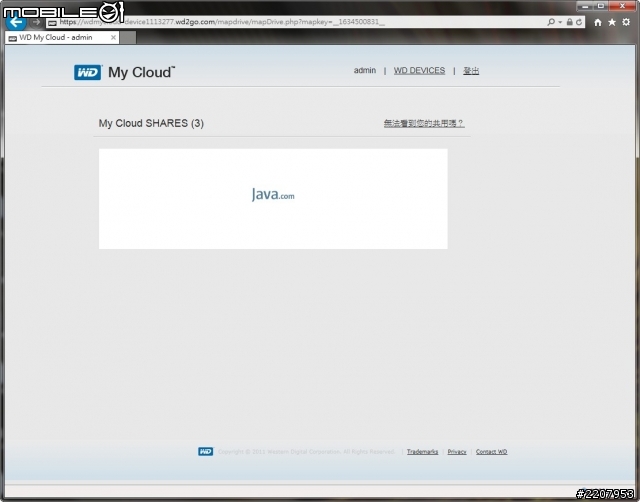Open the address bar search dropdown arrow

click(x=560, y=22)
